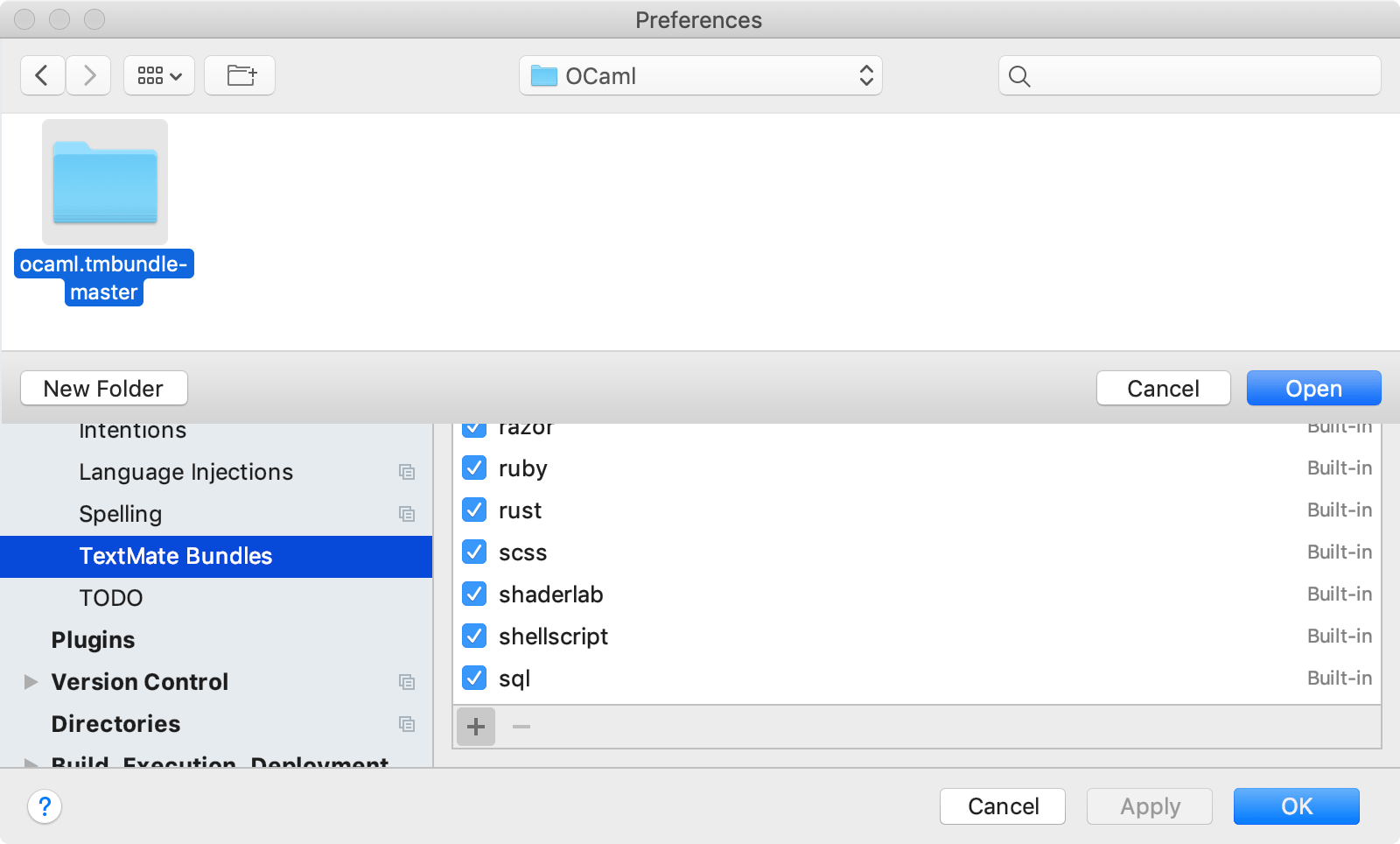Viewport: 1400px width, 844px height.
Task: Click the copy icon beside Spelling
Action: 407,514
